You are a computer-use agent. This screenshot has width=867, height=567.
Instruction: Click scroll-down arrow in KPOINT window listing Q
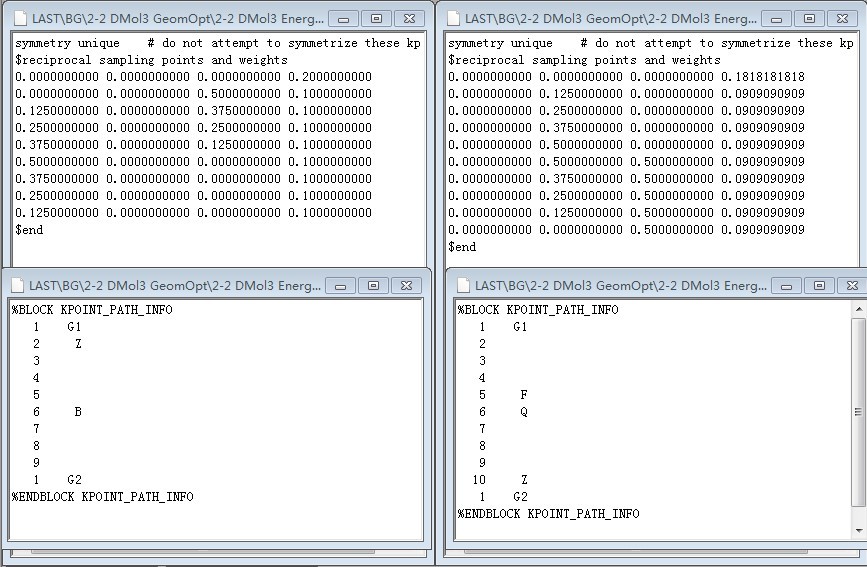[x=859, y=531]
